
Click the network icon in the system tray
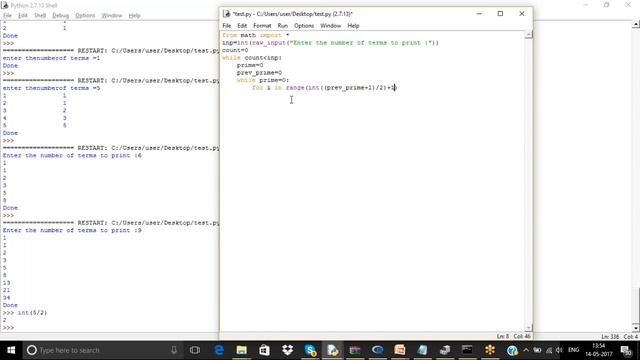[x=549, y=350]
